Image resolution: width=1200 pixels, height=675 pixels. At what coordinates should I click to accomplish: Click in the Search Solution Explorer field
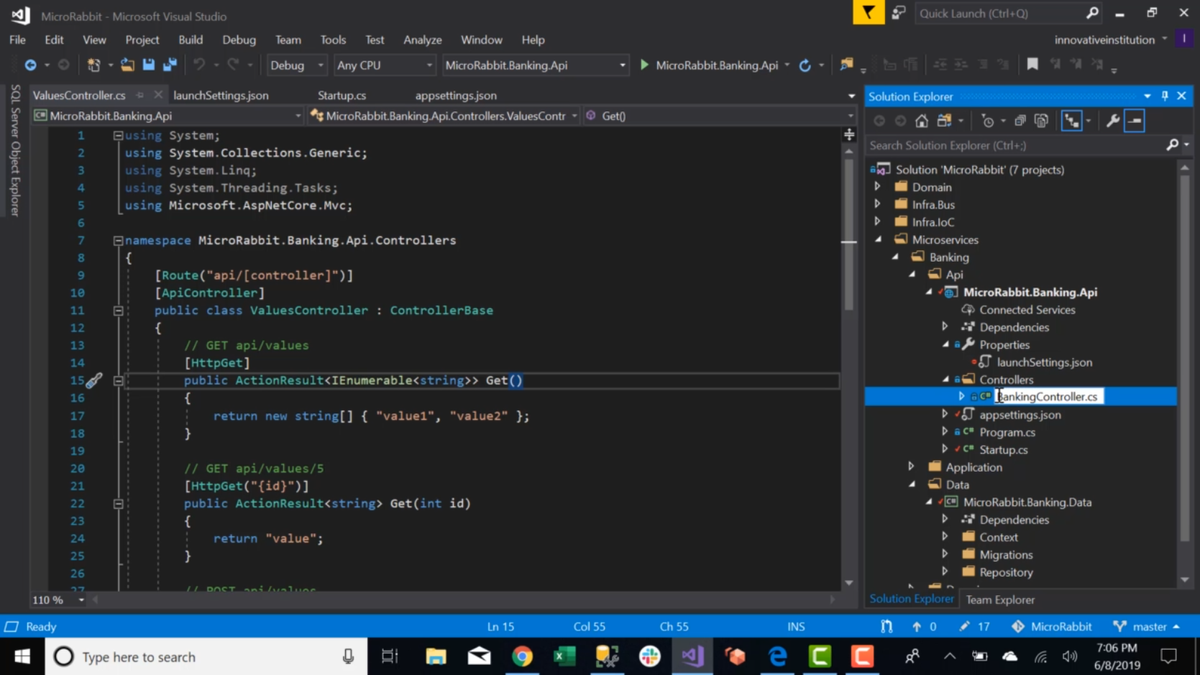pyautogui.click(x=1016, y=146)
